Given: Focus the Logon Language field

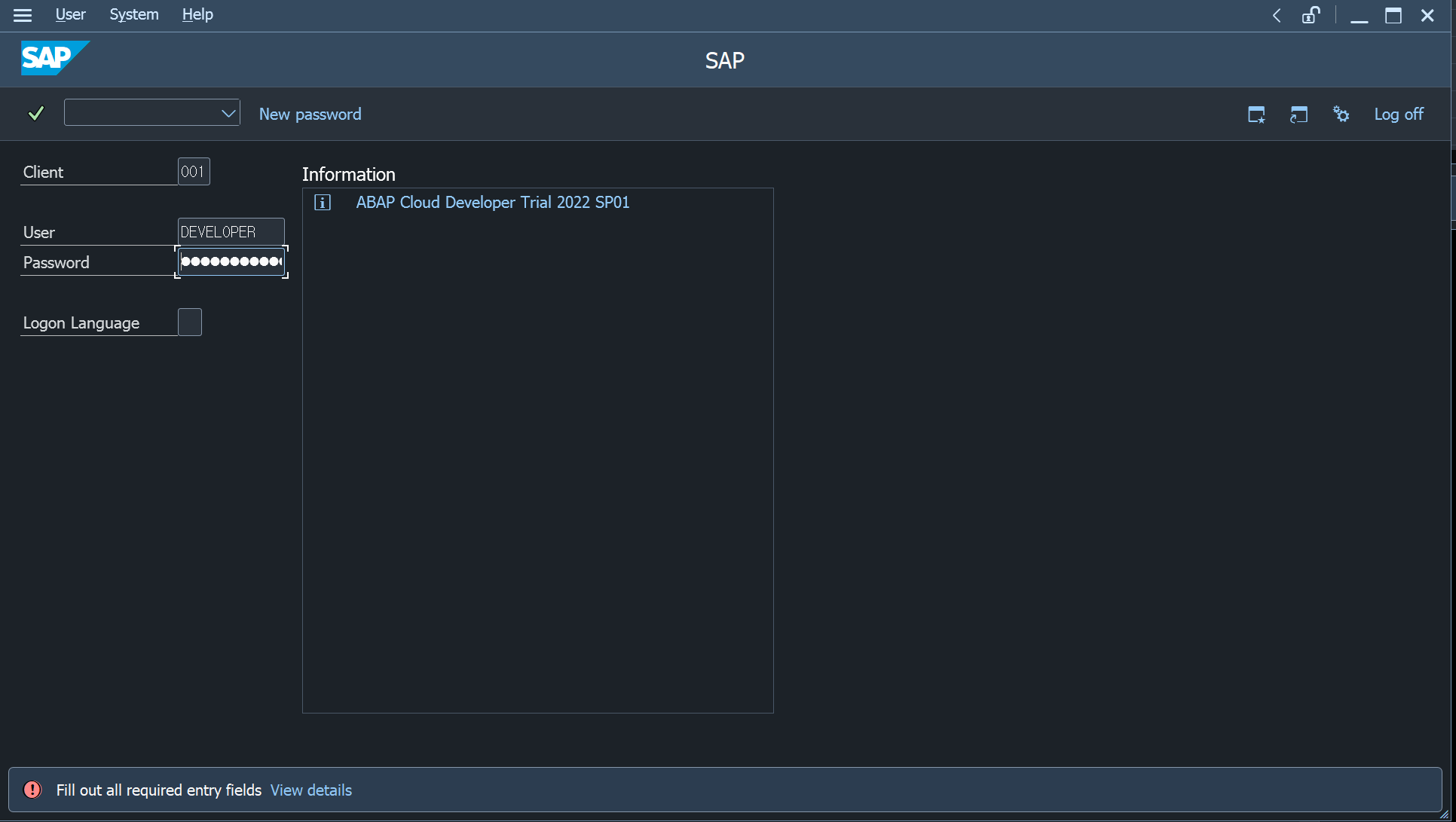Looking at the screenshot, I should (x=190, y=322).
